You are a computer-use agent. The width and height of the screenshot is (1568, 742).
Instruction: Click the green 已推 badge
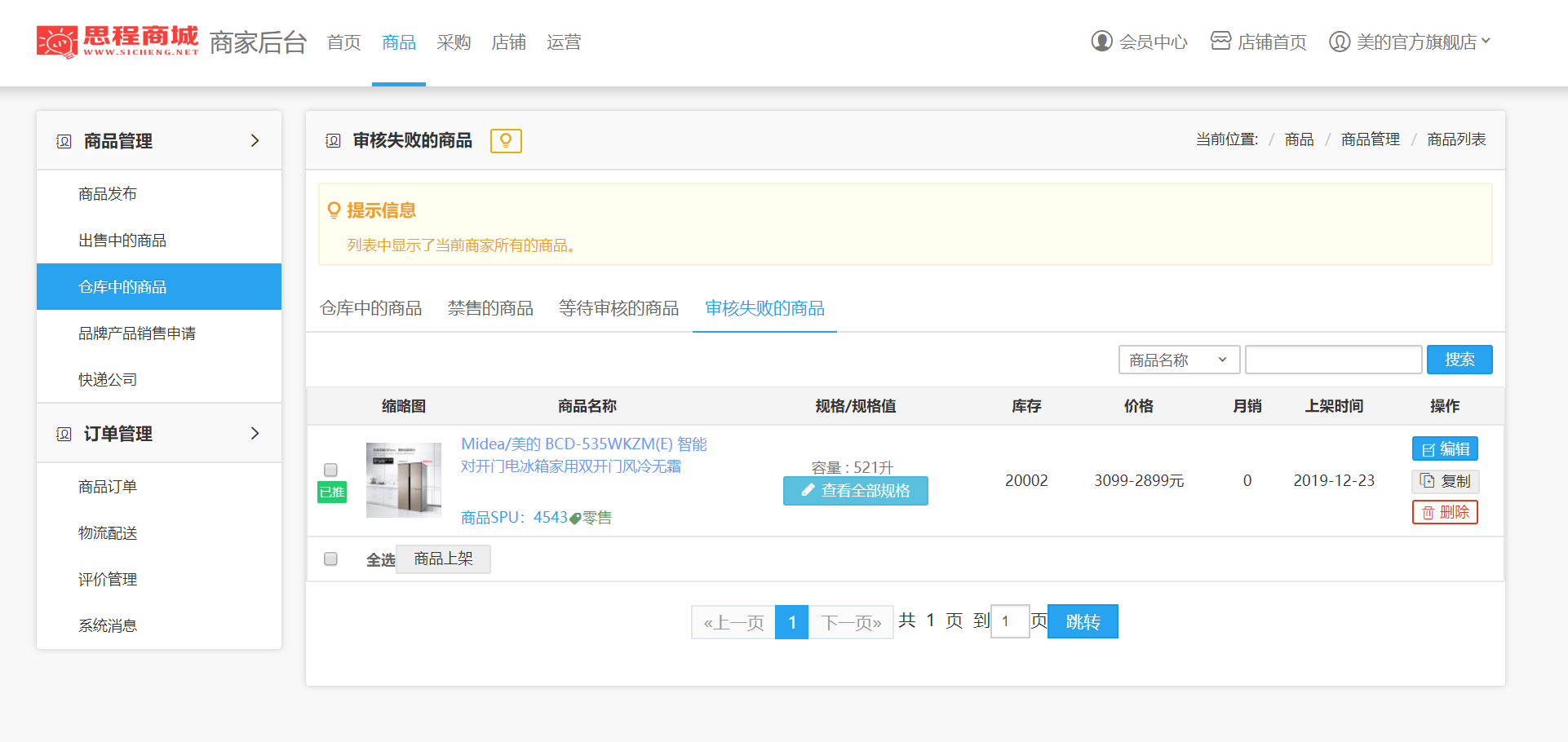point(332,492)
